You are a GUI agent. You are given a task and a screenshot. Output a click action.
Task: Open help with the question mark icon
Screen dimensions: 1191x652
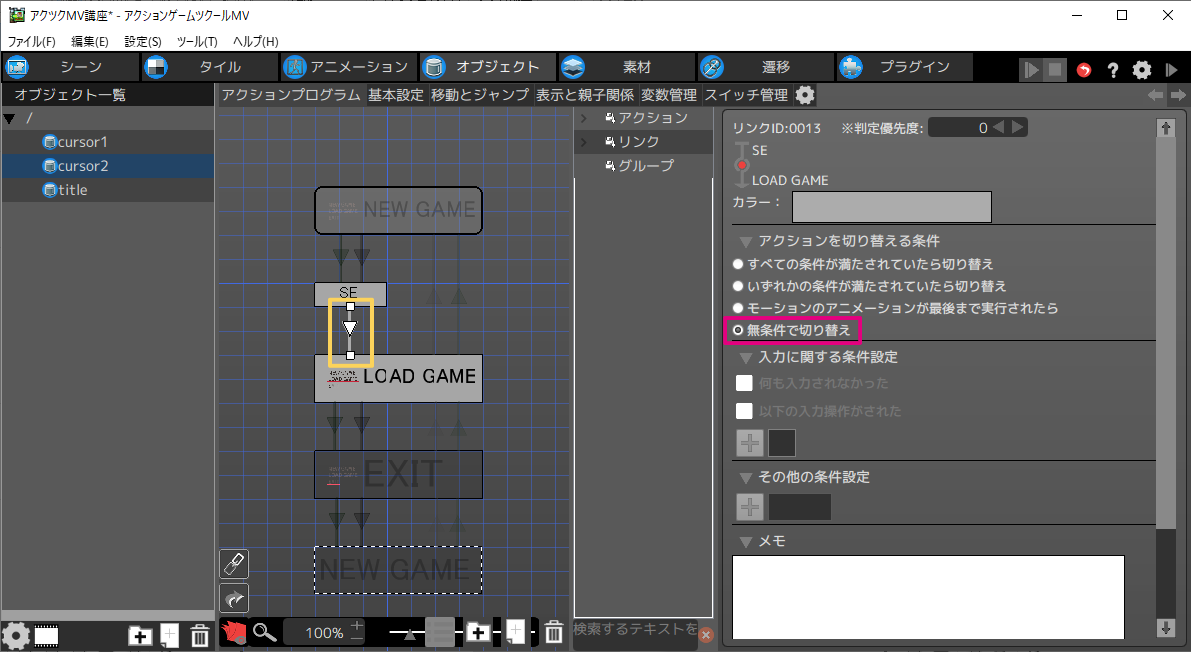[1112, 70]
